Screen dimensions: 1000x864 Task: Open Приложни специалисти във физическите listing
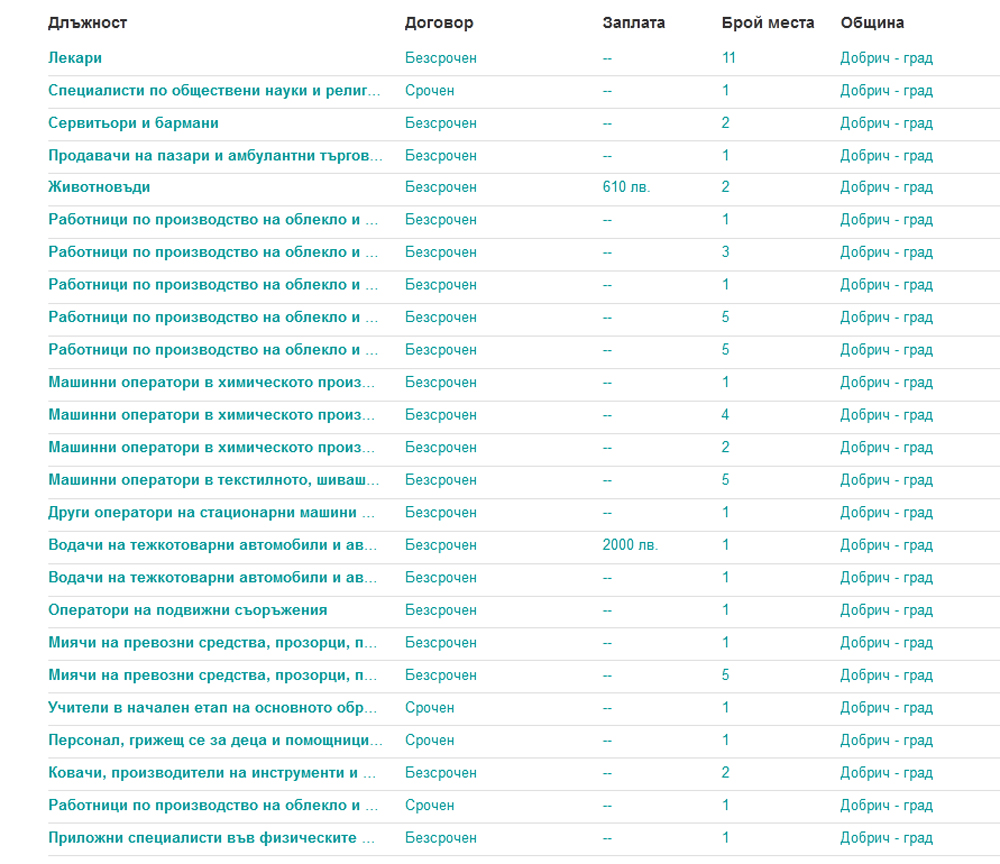coord(212,838)
